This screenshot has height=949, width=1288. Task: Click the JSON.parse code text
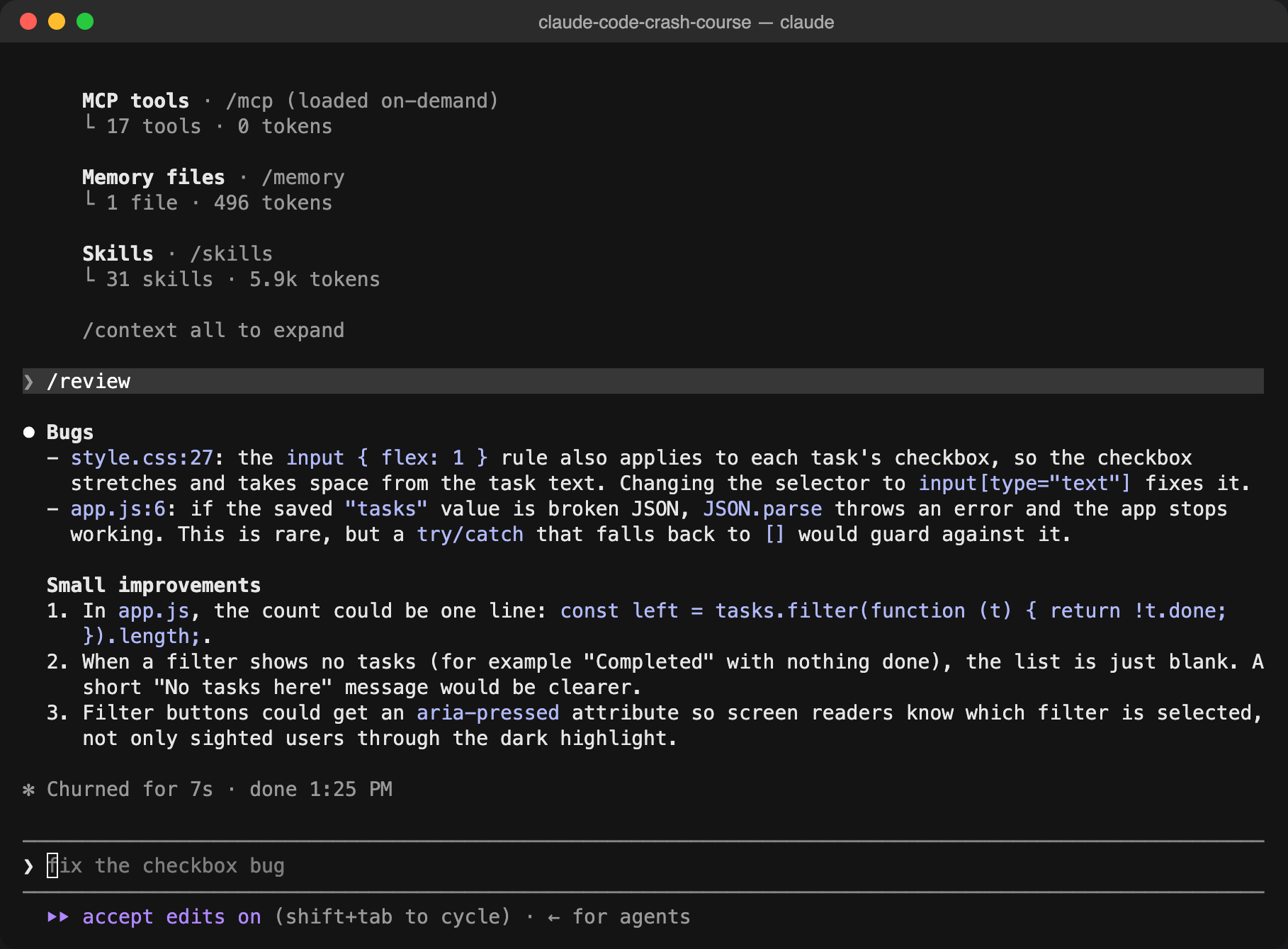[x=762, y=508]
